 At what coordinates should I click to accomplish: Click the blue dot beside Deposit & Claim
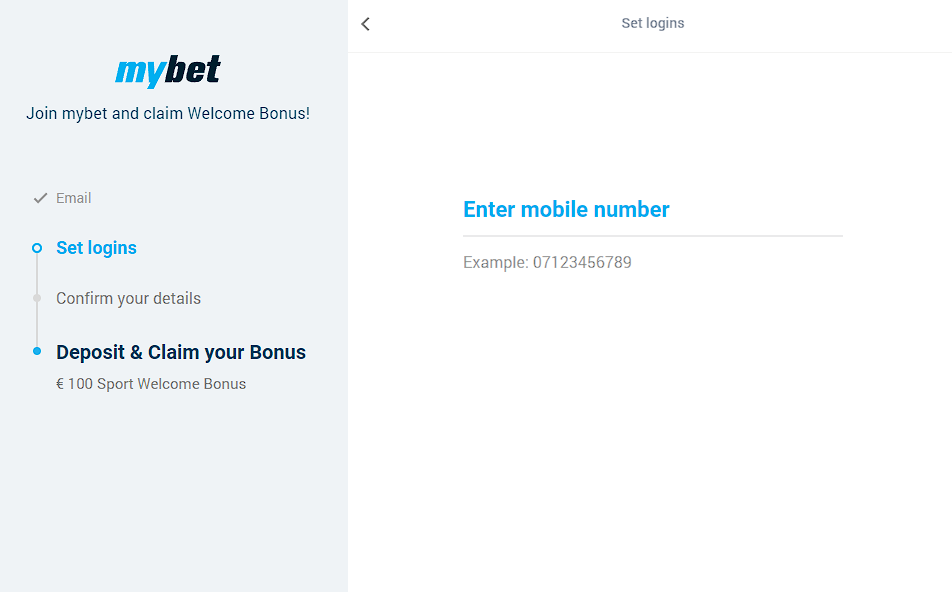(x=37, y=352)
